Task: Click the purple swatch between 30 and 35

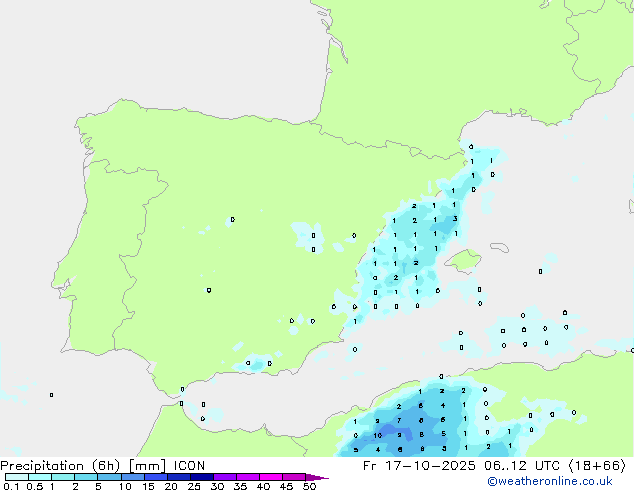Action: [x=224, y=477]
